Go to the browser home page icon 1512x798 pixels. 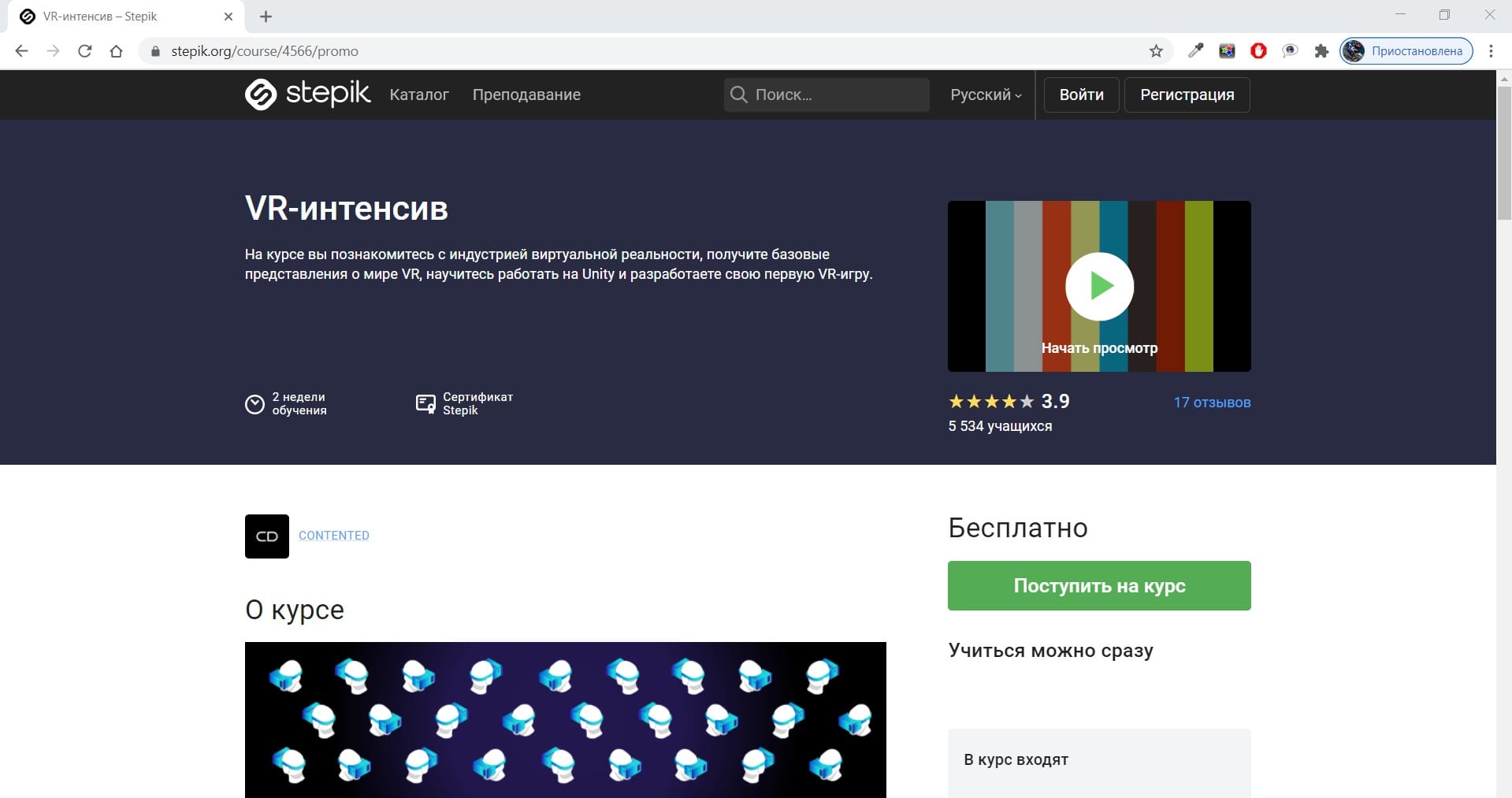pos(116,51)
